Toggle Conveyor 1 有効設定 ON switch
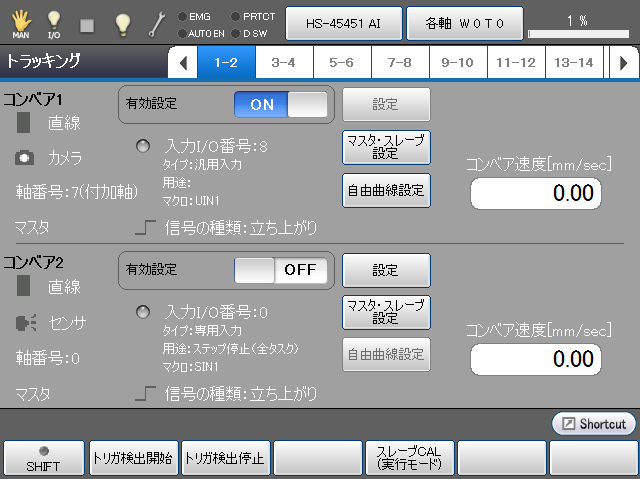This screenshot has width=640, height=479. 281,105
